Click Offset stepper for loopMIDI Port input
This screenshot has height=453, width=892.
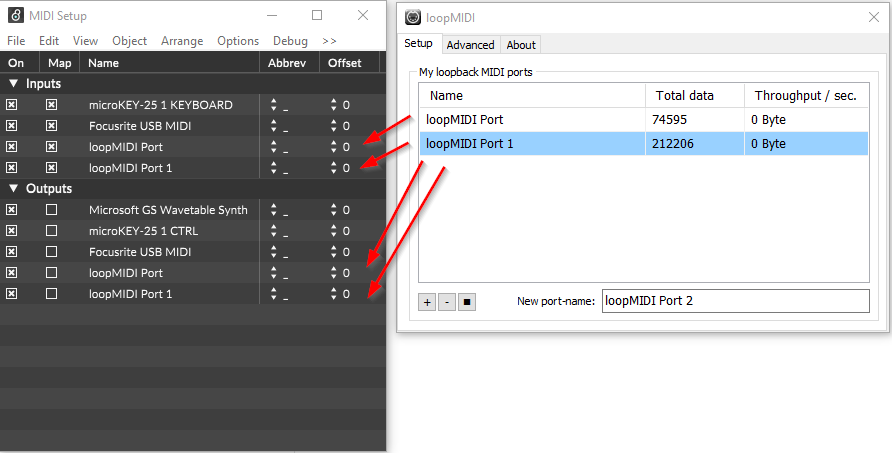point(333,147)
